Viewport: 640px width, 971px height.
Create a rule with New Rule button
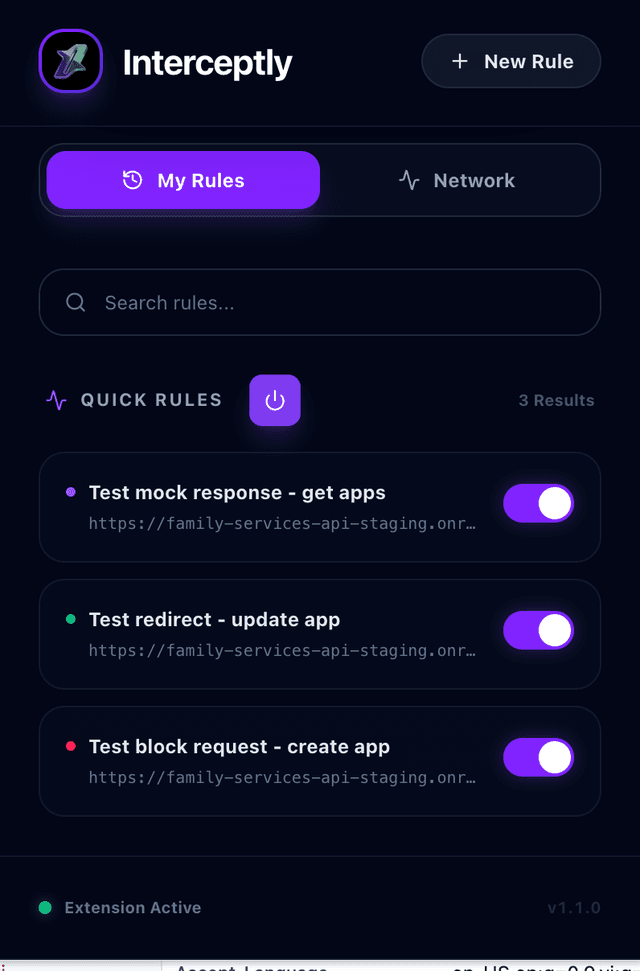(x=511, y=61)
